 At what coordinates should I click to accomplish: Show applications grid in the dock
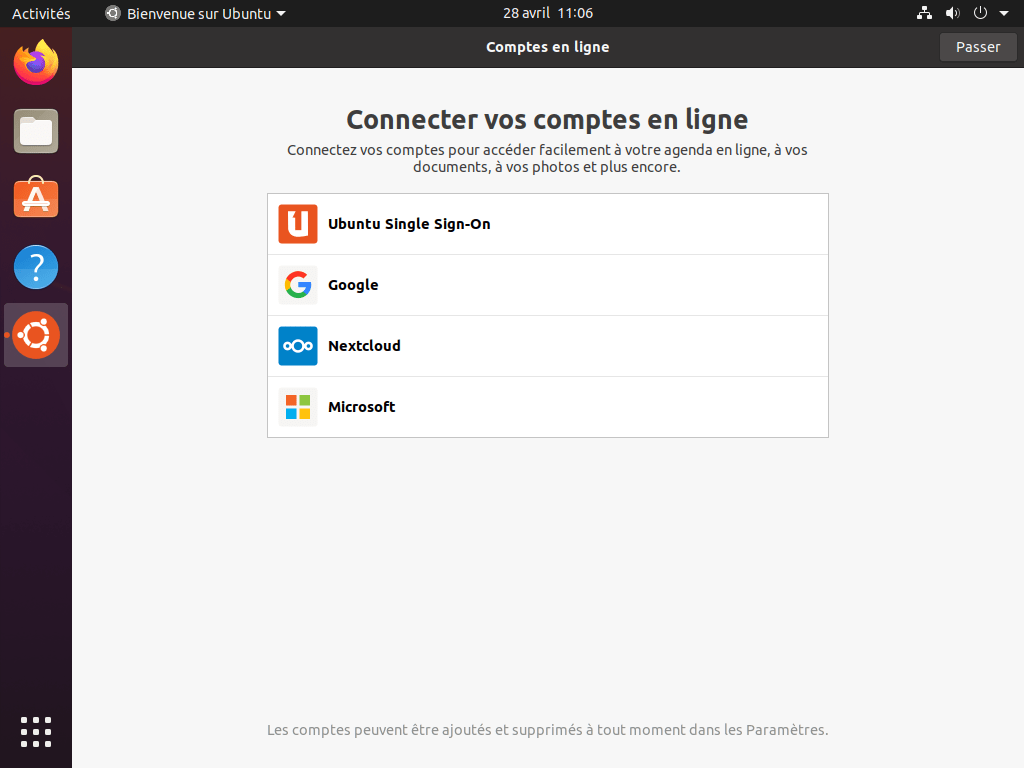tap(36, 731)
